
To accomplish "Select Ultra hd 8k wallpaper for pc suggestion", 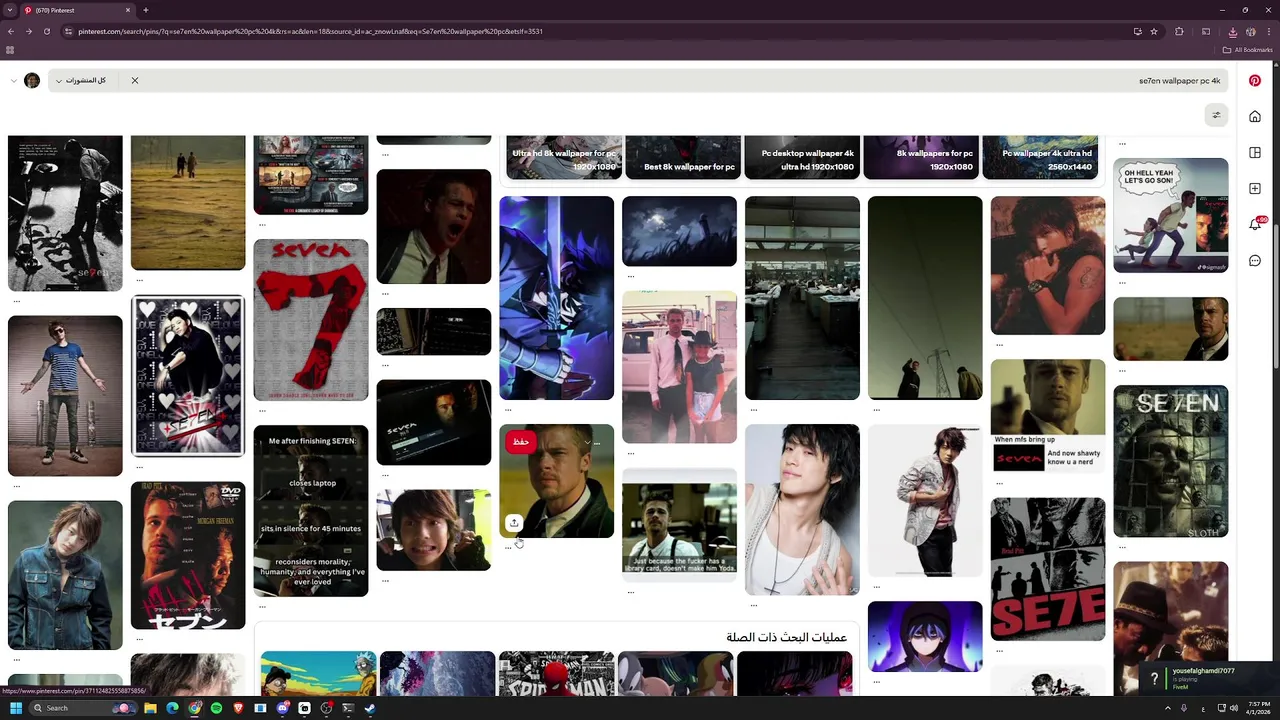I will click(563, 157).
